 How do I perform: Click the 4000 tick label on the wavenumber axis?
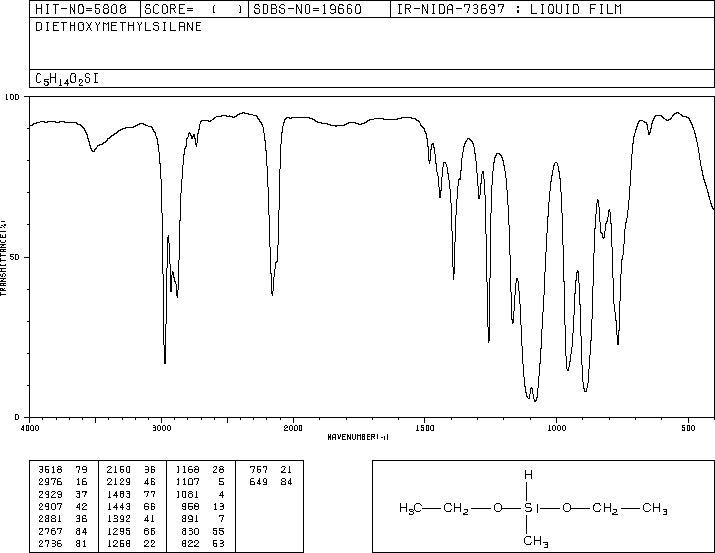(30, 428)
